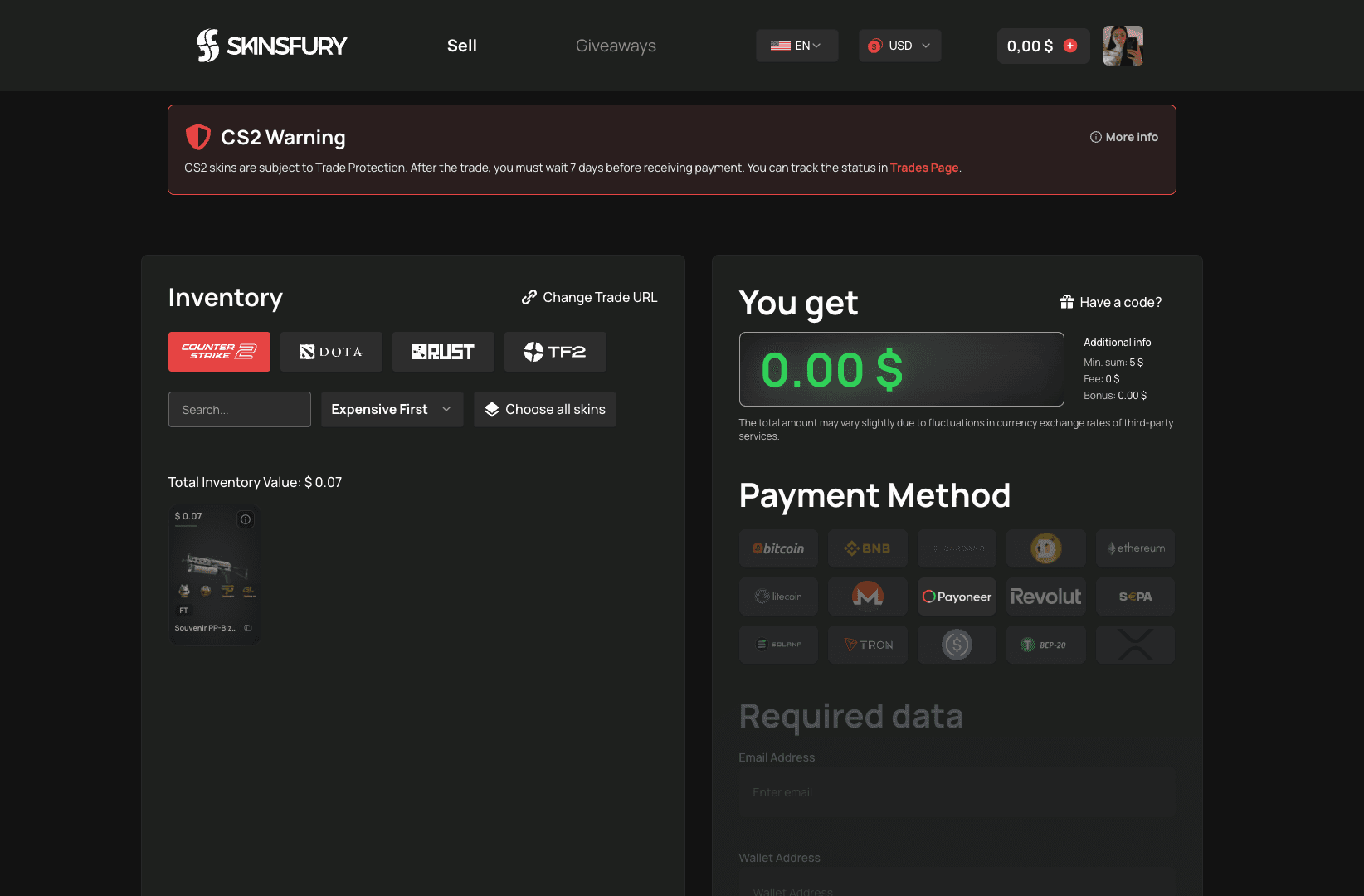Select the Sell navigation item
This screenshot has width=1364, height=896.
(x=461, y=46)
